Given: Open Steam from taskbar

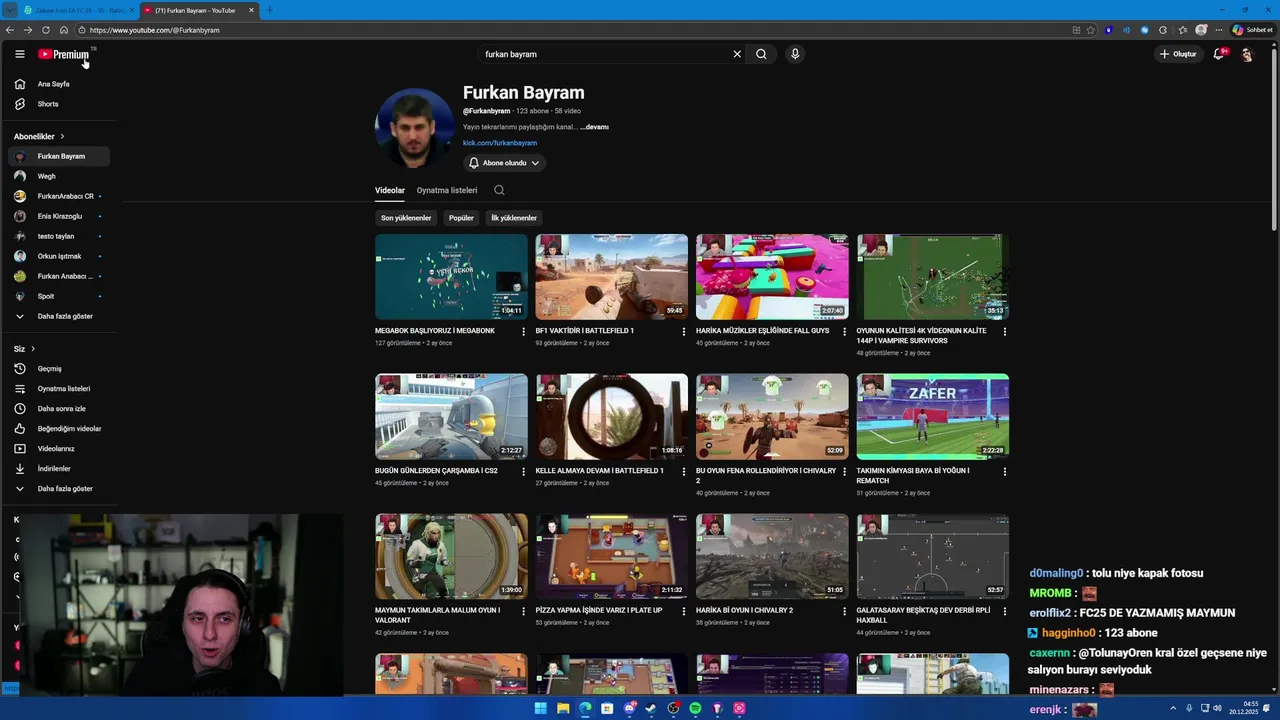Looking at the screenshot, I should pos(651,708).
